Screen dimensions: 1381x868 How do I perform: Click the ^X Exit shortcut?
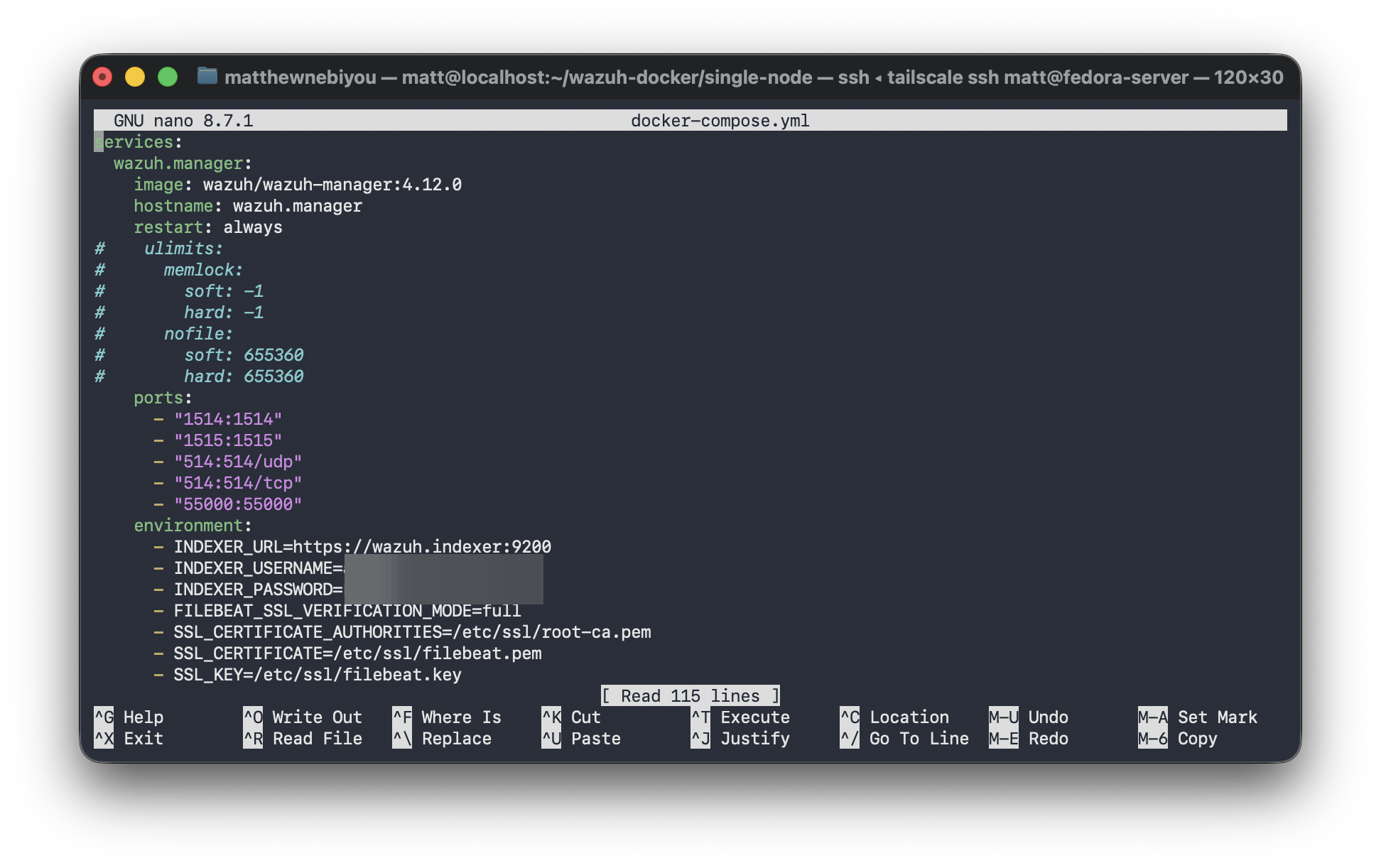(x=129, y=739)
